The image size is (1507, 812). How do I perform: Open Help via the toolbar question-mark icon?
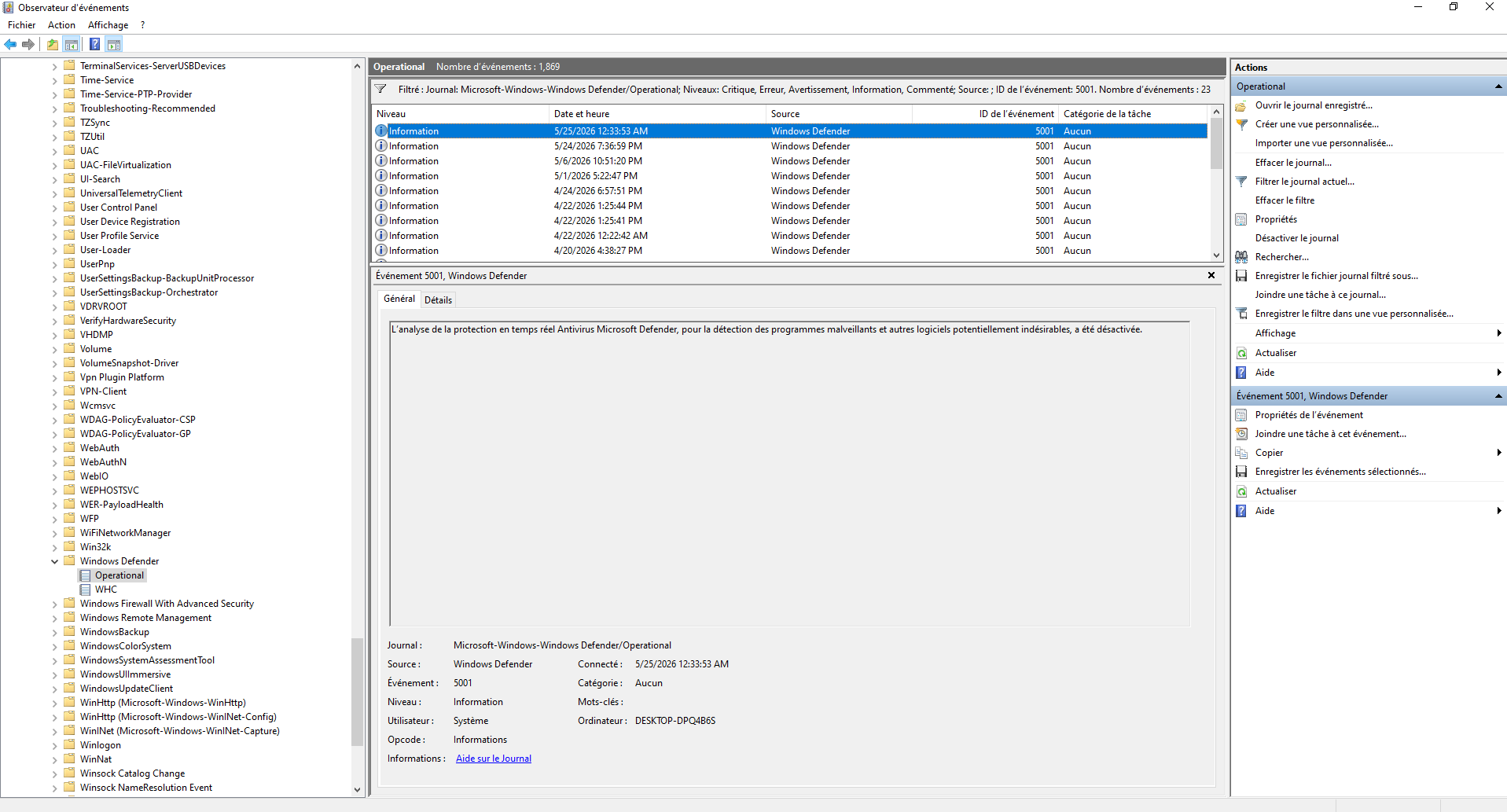94,44
